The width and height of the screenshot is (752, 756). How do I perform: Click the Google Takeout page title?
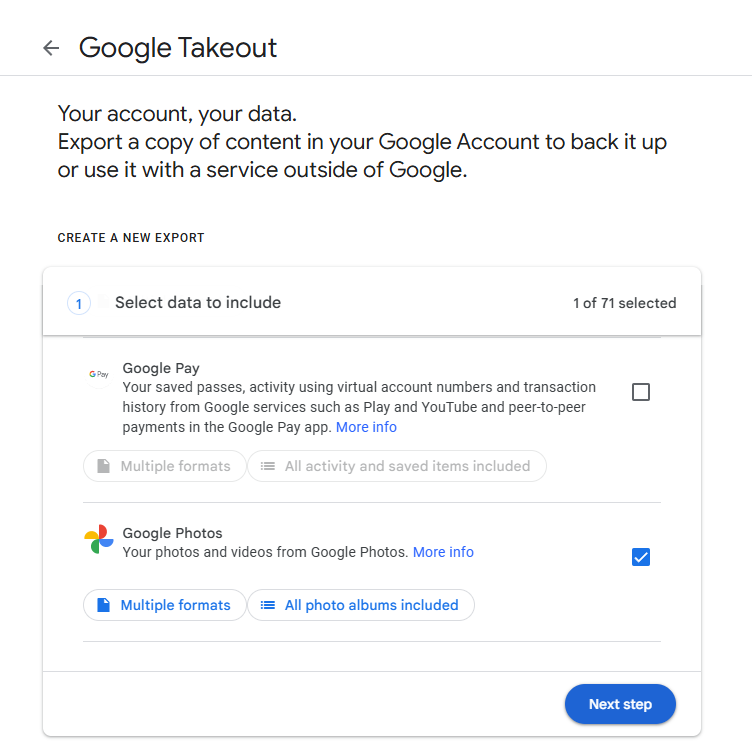tap(178, 48)
